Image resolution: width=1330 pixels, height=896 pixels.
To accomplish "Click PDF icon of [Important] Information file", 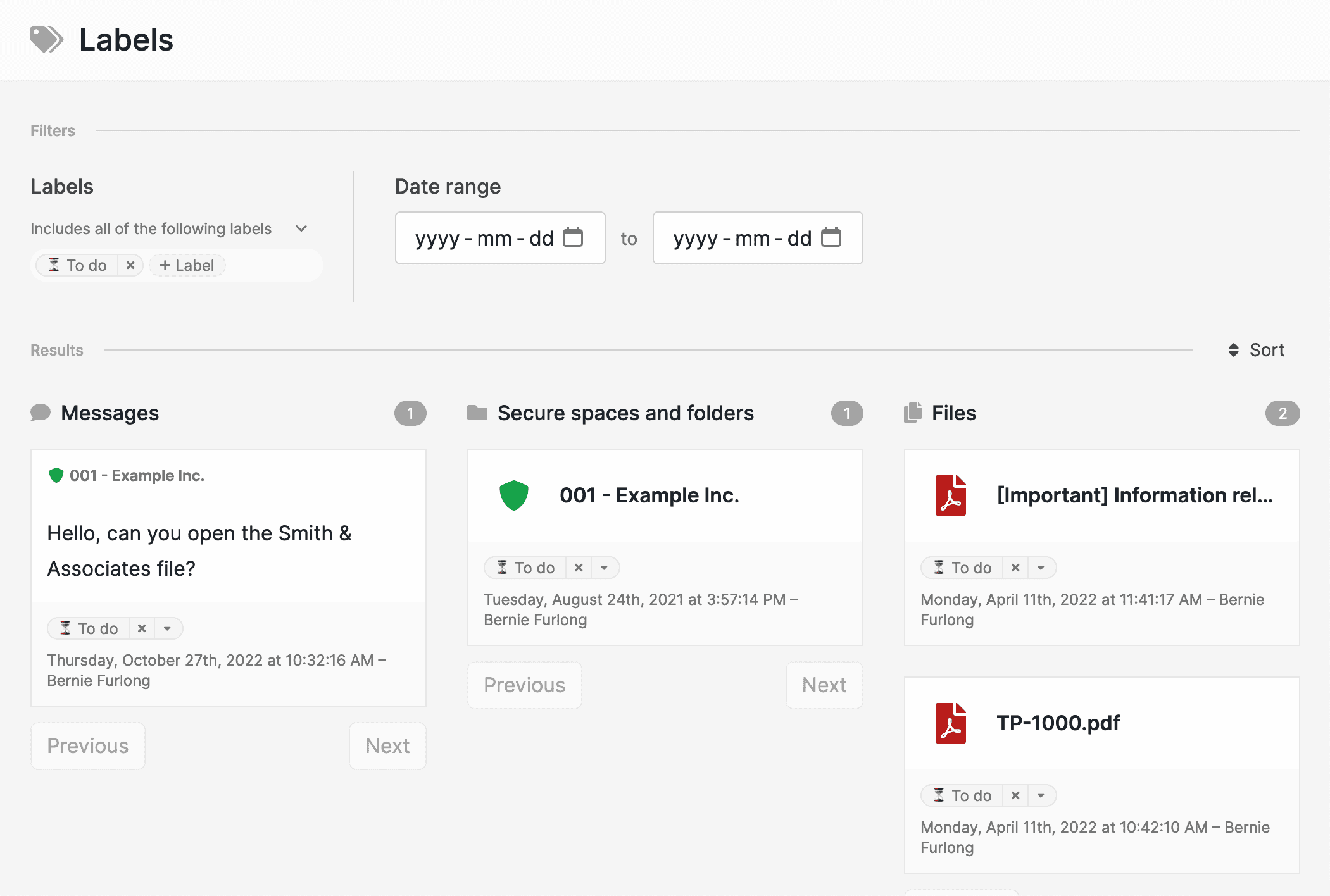I will (x=951, y=495).
